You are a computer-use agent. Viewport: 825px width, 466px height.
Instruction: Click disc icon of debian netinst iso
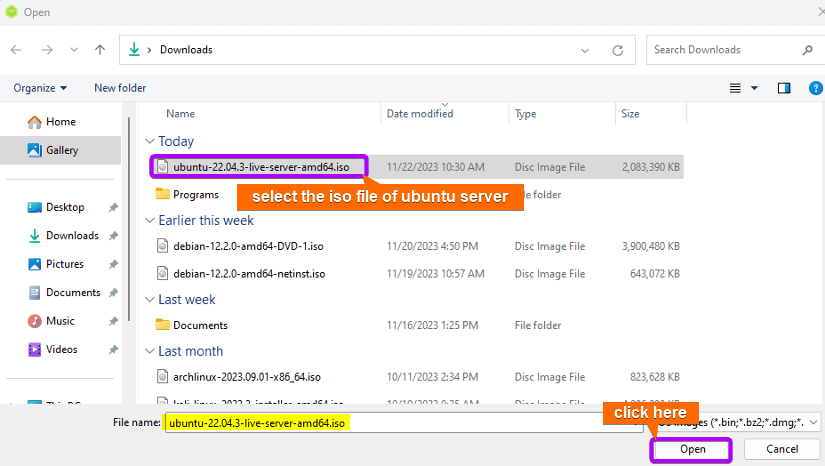163,273
